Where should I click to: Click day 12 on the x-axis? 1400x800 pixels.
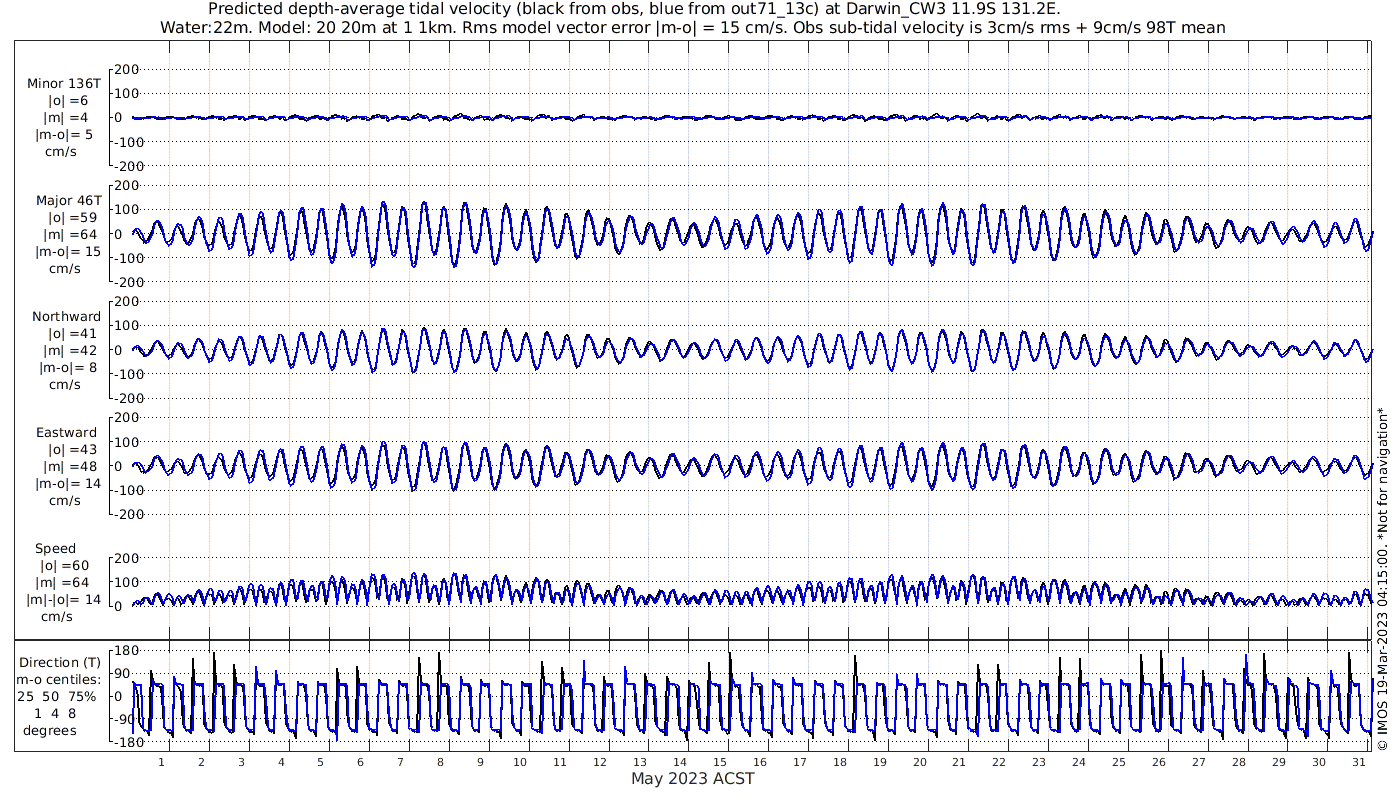click(x=600, y=762)
